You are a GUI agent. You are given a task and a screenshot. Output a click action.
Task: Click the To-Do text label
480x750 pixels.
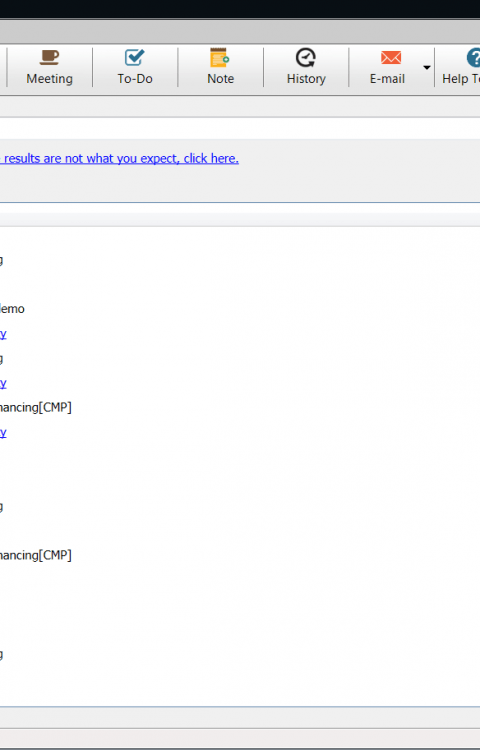135,78
